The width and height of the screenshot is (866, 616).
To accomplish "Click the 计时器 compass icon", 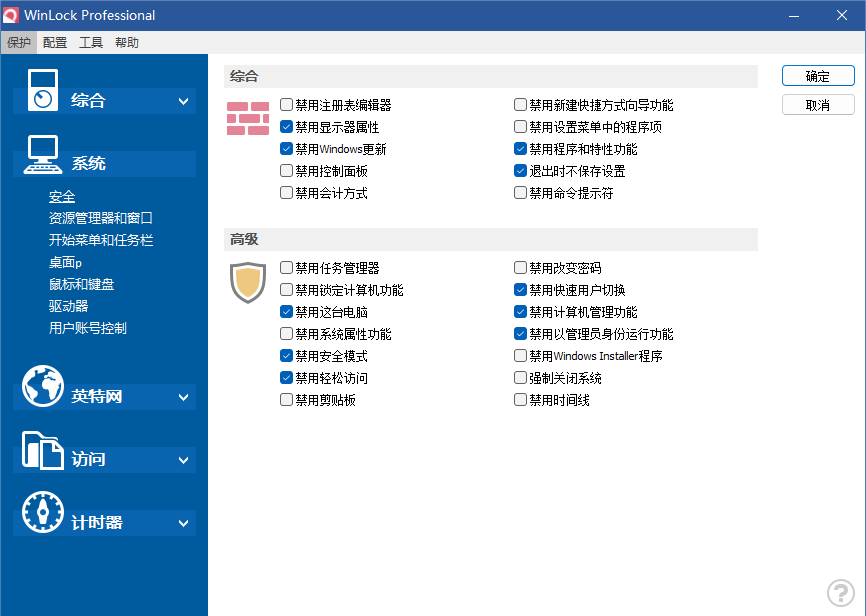I will coord(43,512).
